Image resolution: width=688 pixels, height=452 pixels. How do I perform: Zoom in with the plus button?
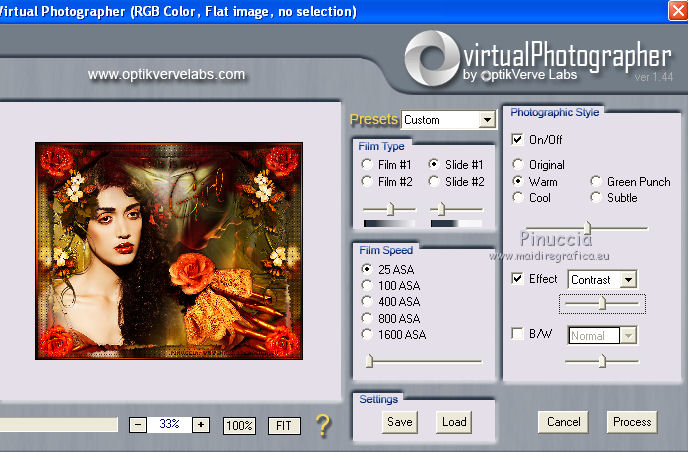point(201,425)
